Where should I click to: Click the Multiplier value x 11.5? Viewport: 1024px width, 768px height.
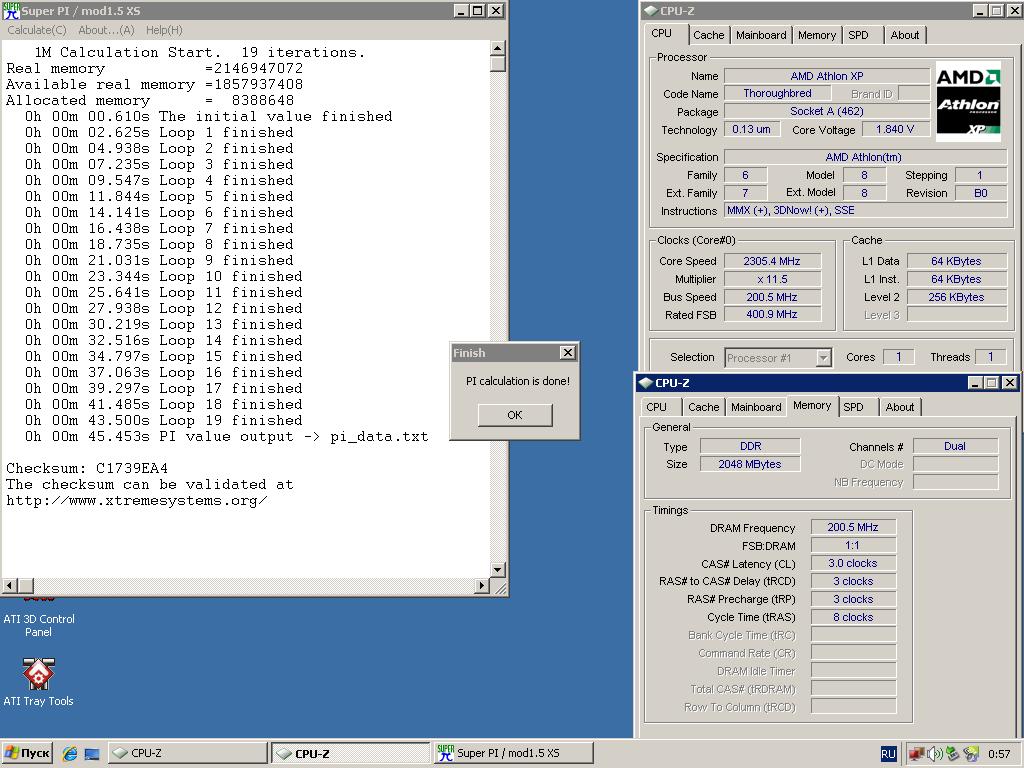coord(772,279)
